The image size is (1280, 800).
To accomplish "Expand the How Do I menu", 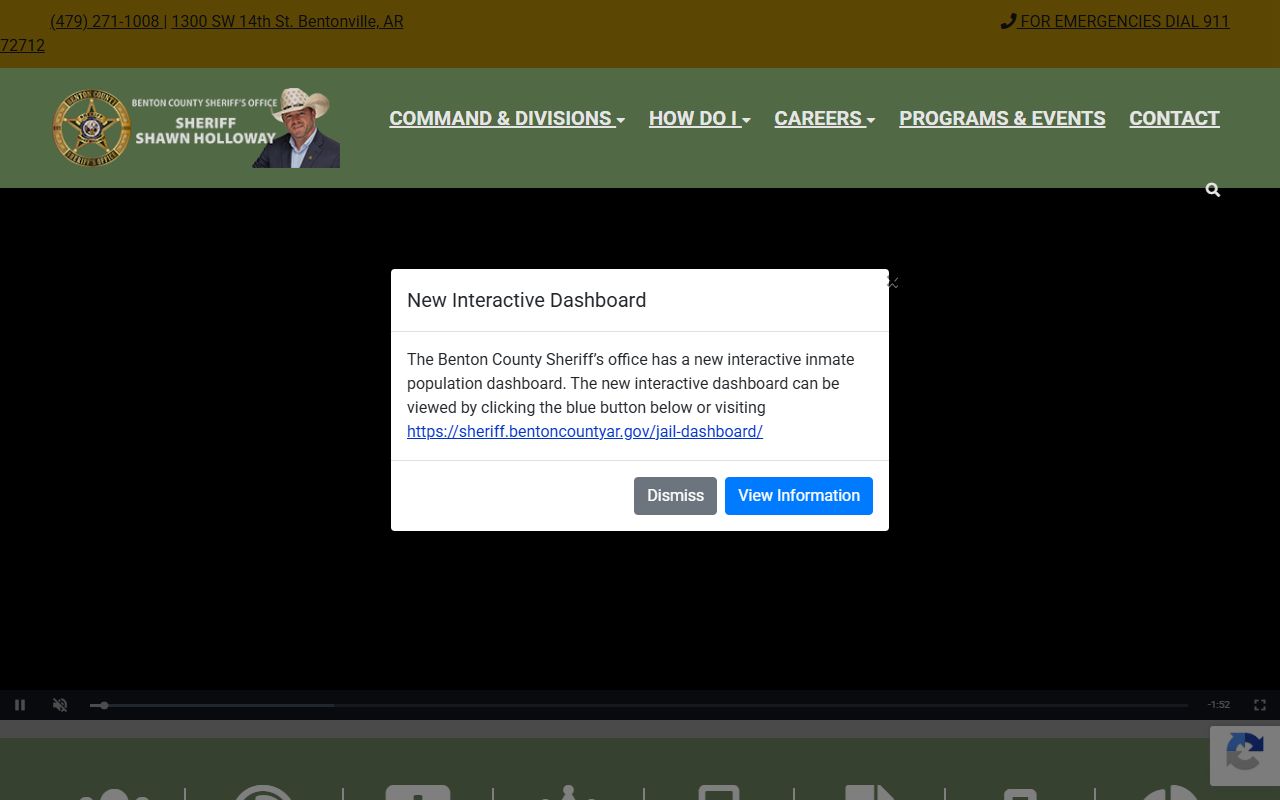I will coord(699,118).
